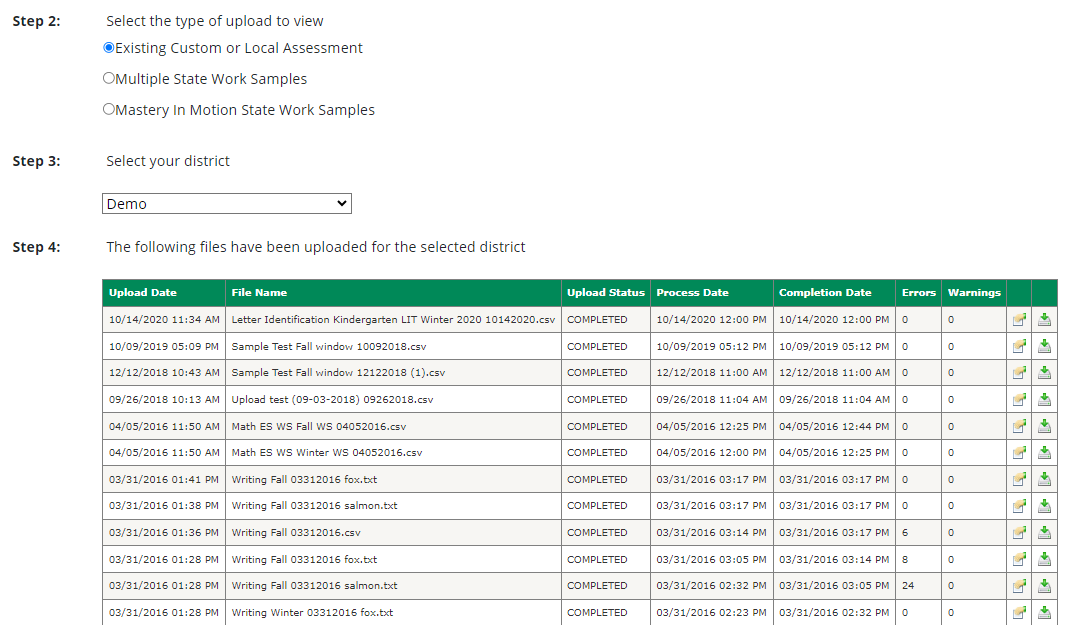Download Sample Test Fall window 12122018 file

coord(1044,373)
